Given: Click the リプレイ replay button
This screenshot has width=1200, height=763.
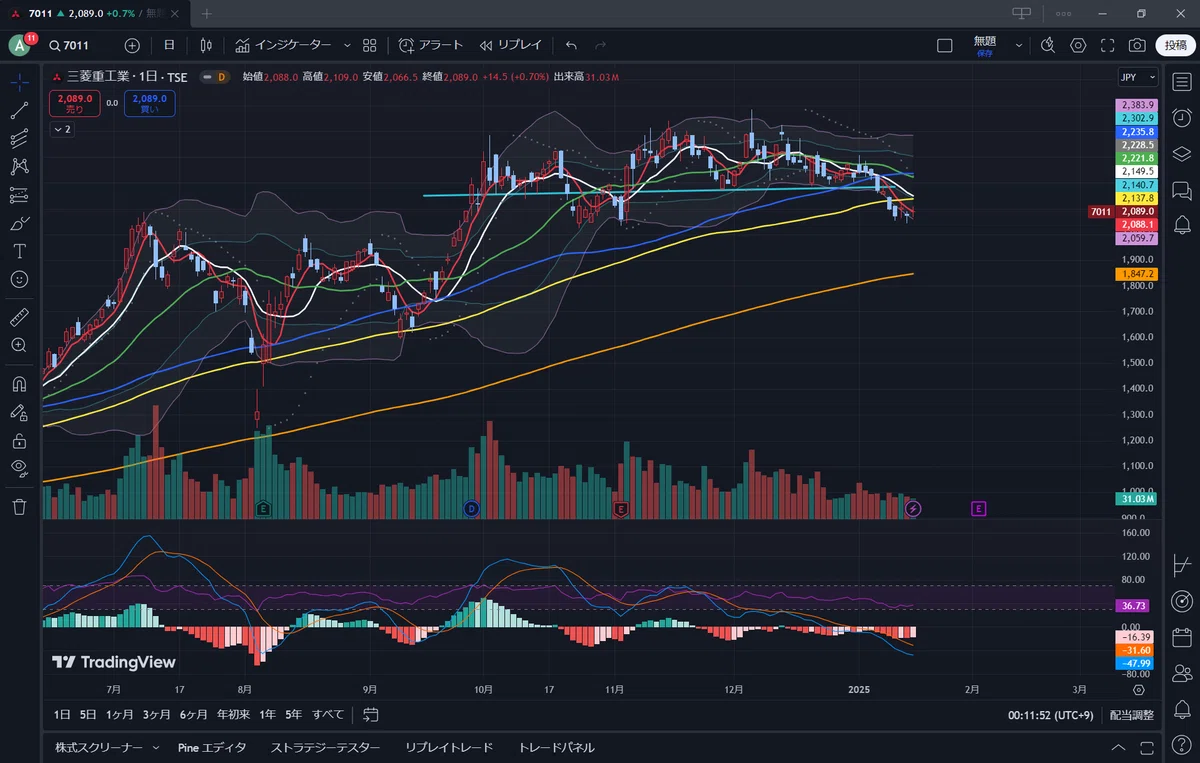Looking at the screenshot, I should click(x=510, y=45).
